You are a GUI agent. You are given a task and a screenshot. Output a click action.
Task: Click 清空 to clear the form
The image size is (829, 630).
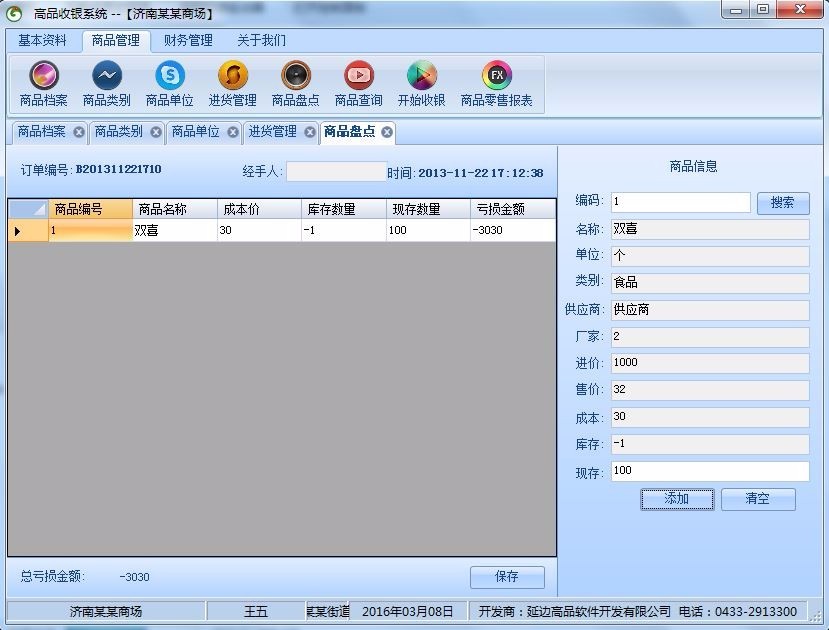[758, 499]
